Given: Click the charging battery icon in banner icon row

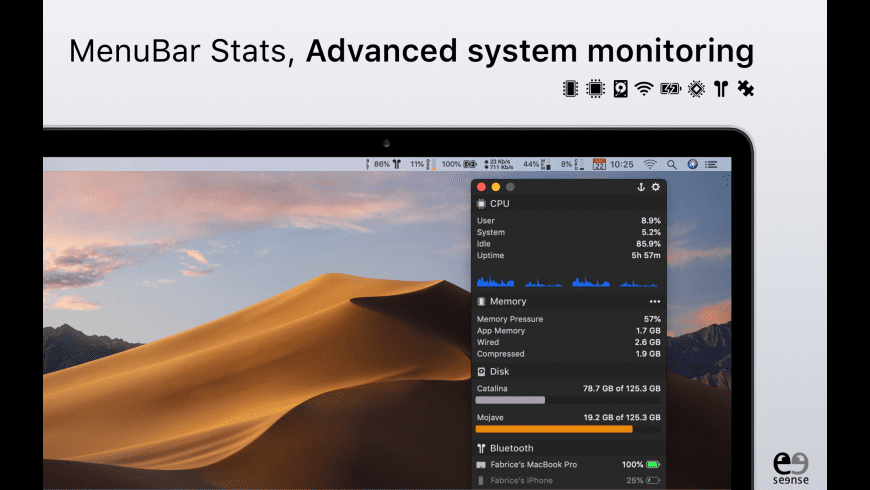Looking at the screenshot, I should tap(670, 89).
